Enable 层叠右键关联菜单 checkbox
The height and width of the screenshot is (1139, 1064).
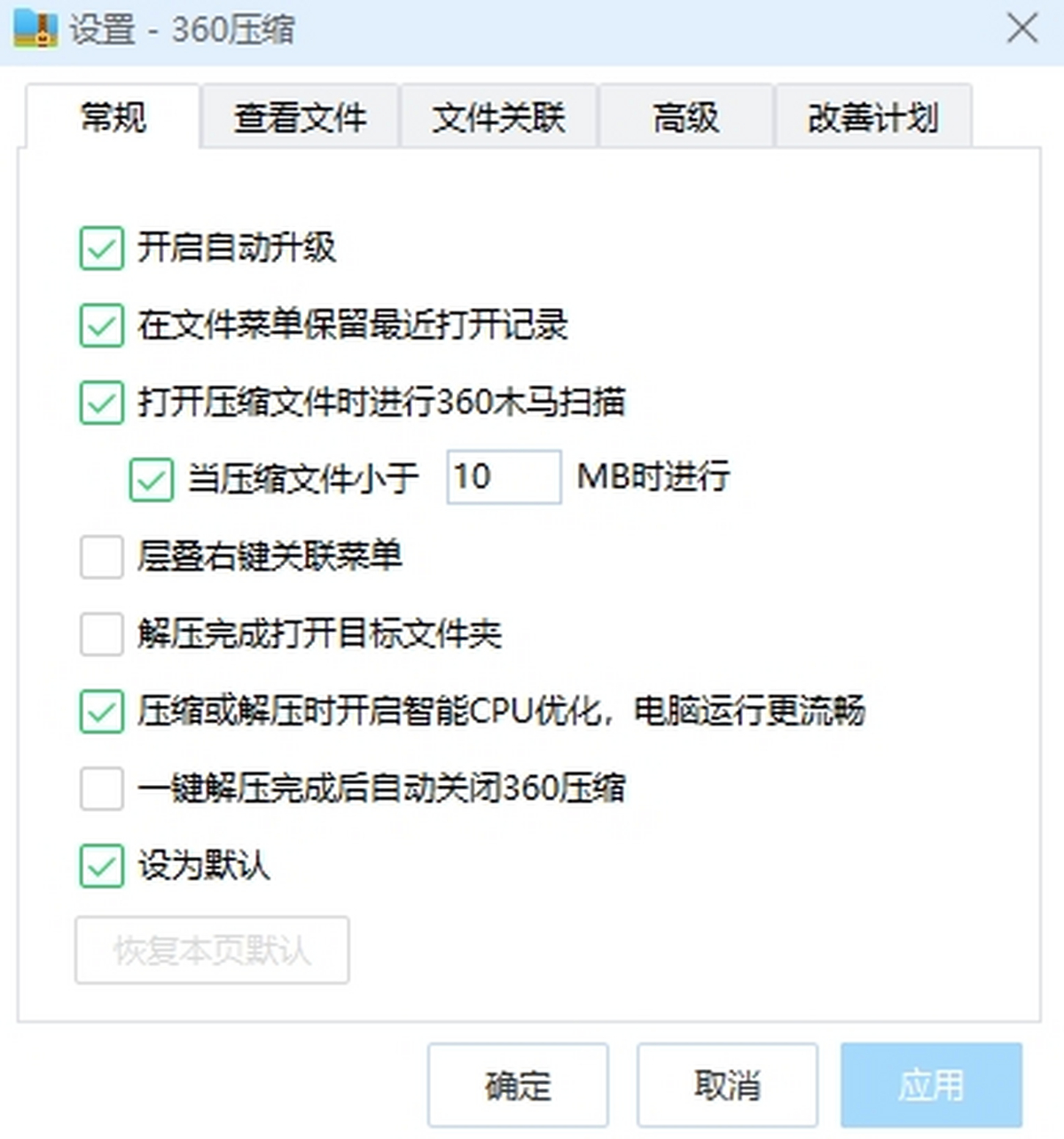(101, 556)
